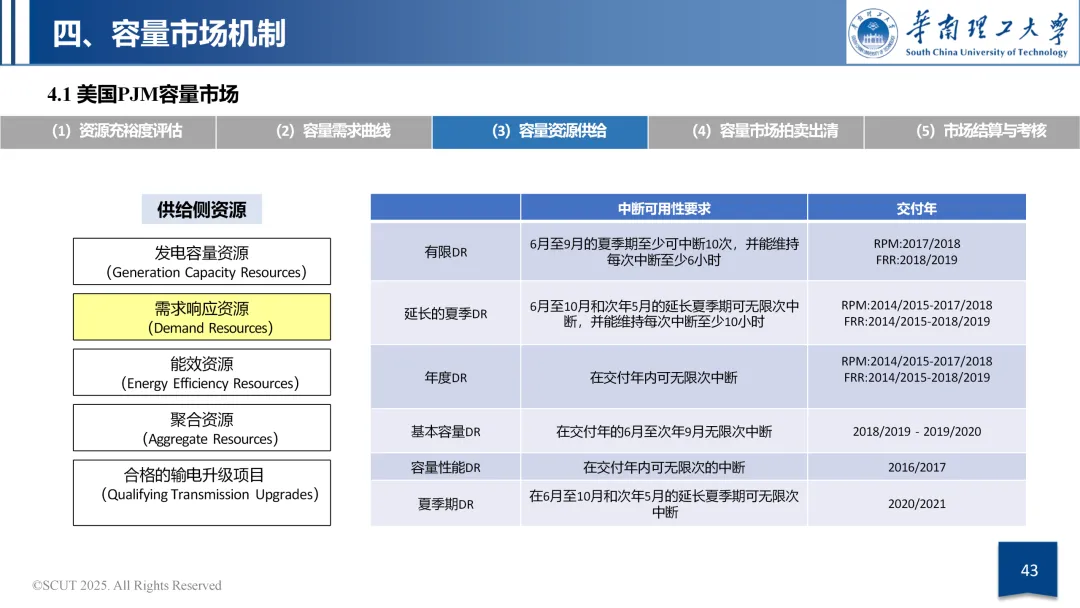Image resolution: width=1080 pixels, height=608 pixels.
Task: Click the cell 在交付年内可无限次中断
Action: (664, 377)
